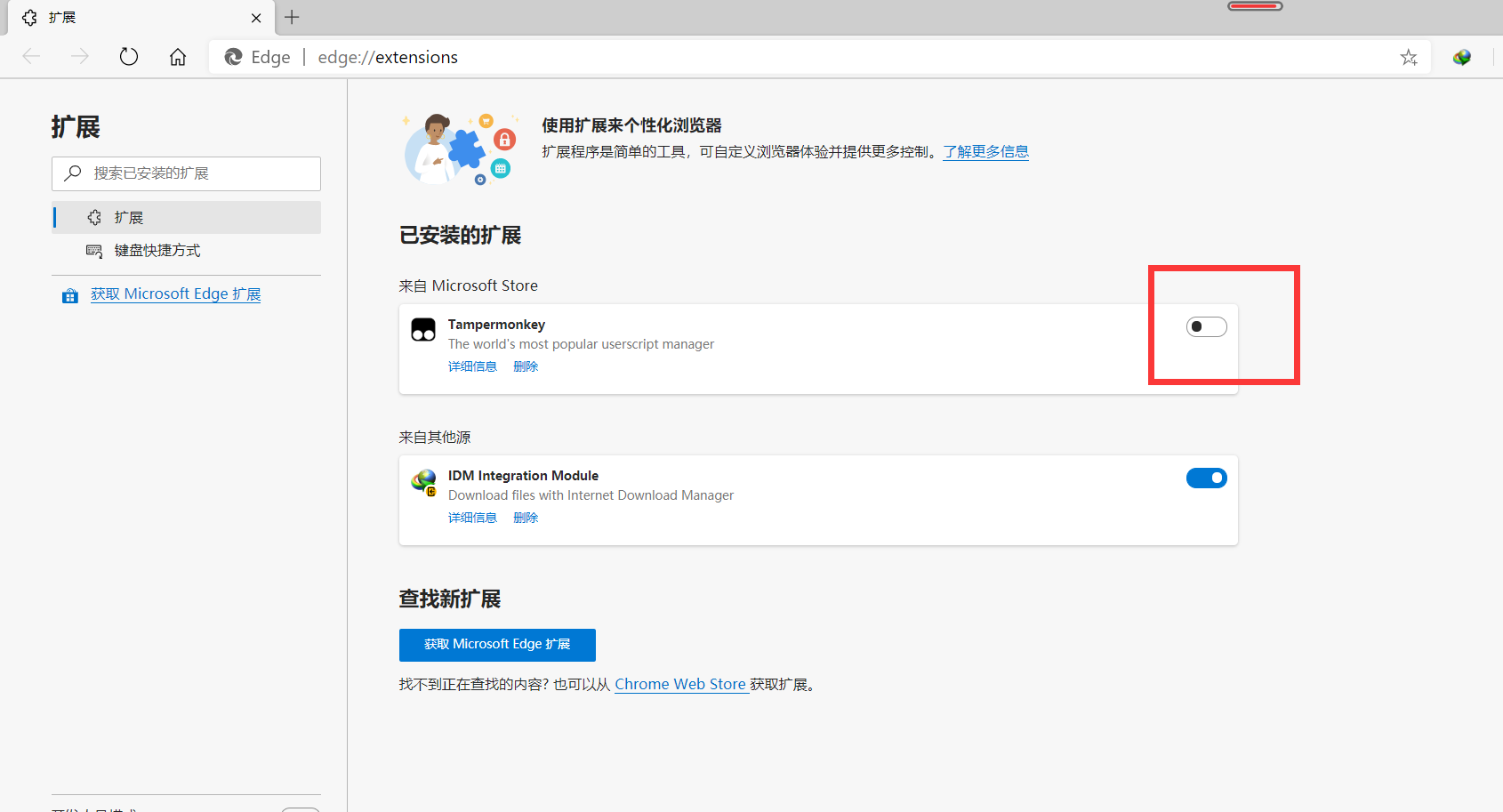Open the 获取 Microsoft Edge 扩展 sidebar link
The width and height of the screenshot is (1503, 812).
(x=176, y=294)
